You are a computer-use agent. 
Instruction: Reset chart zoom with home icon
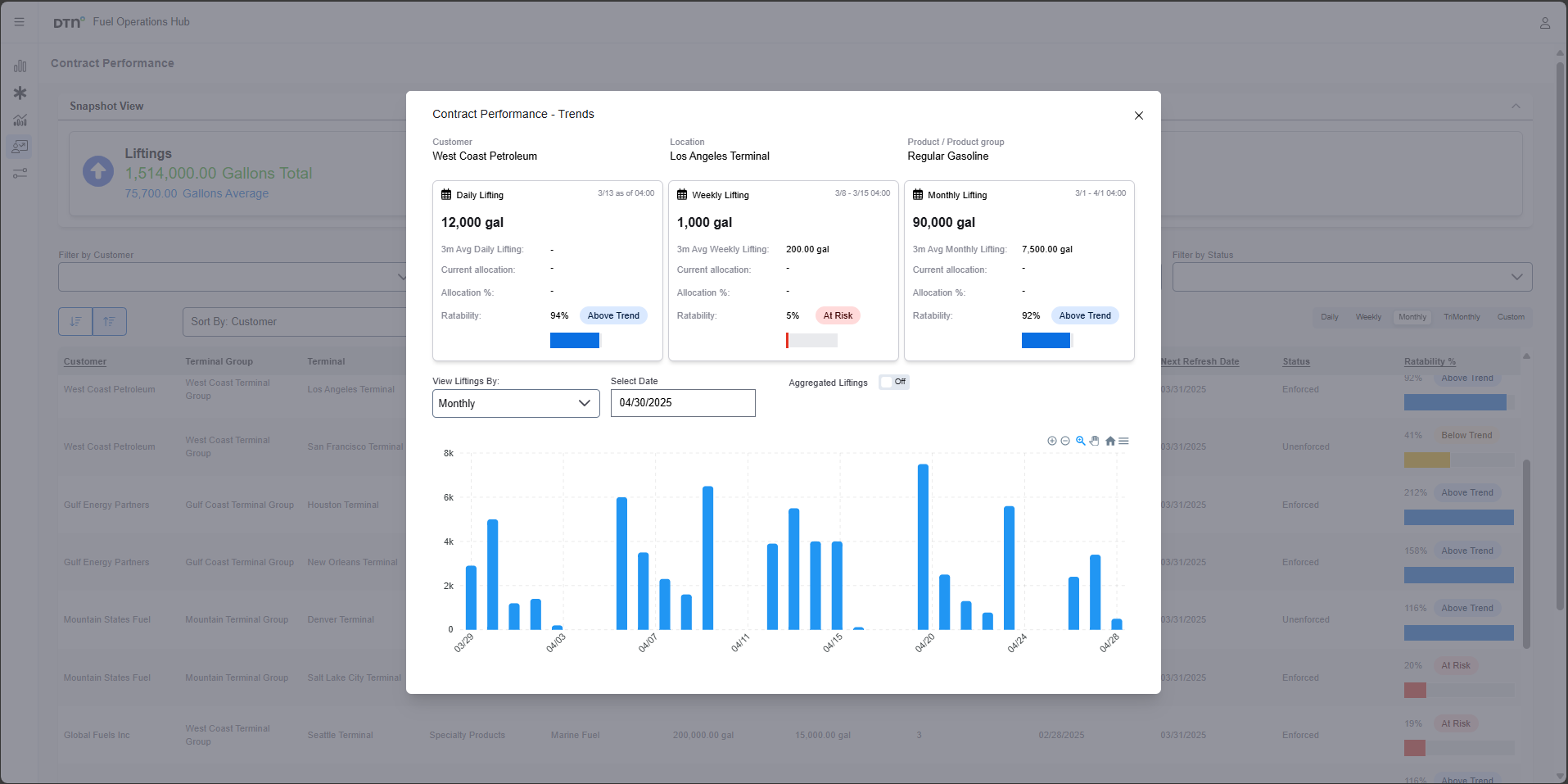click(x=1110, y=441)
